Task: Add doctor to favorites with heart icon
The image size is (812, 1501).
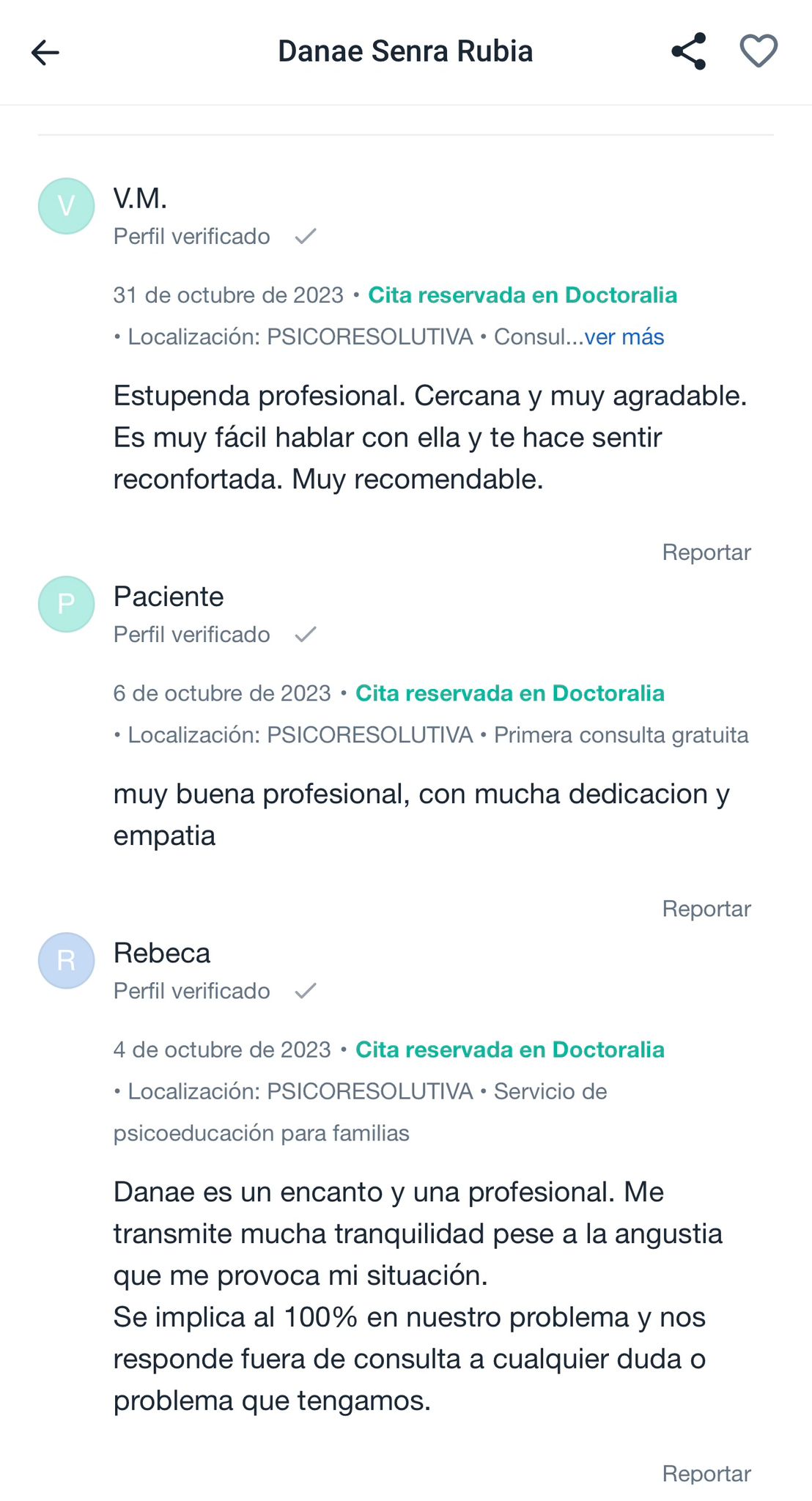Action: pyautogui.click(x=758, y=51)
